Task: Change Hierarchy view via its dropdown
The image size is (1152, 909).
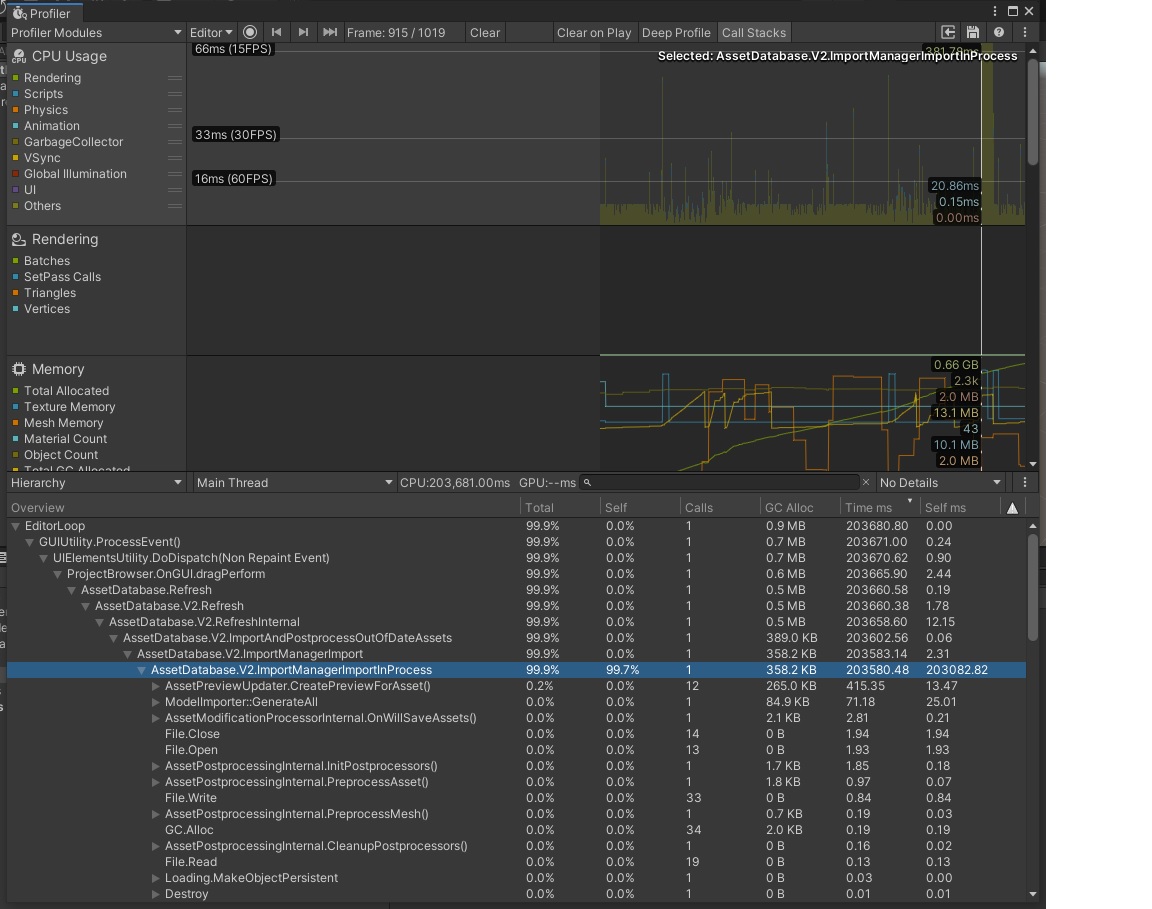Action: (x=95, y=482)
